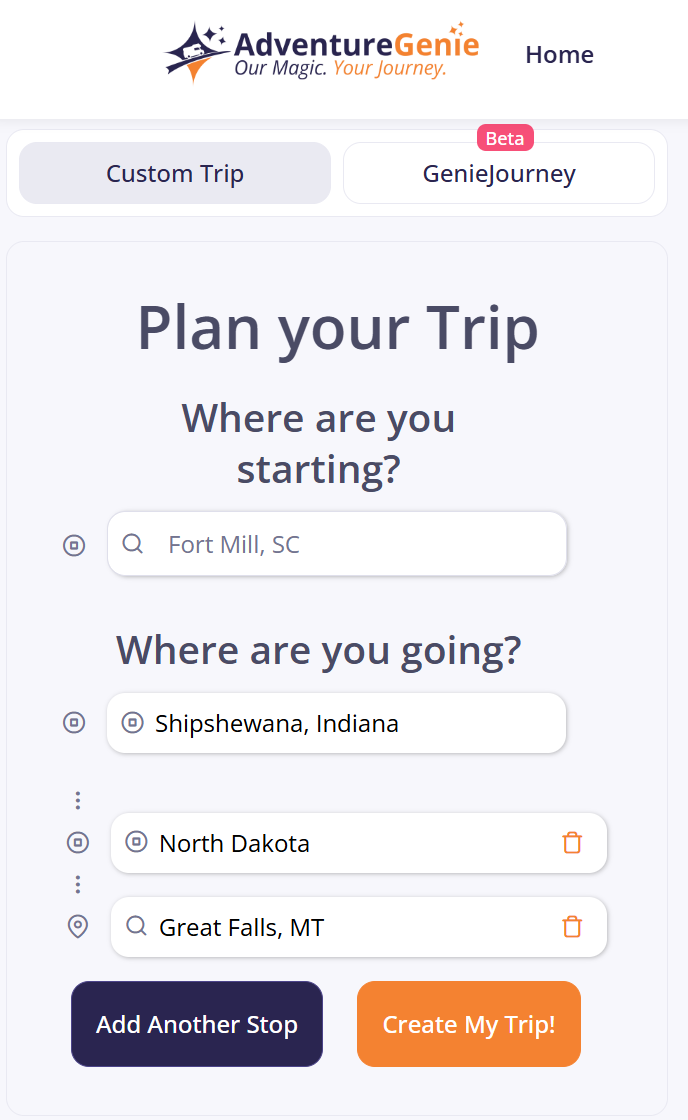688x1120 pixels.
Task: Click the target icon inside North Dakota field
Action: point(136,842)
